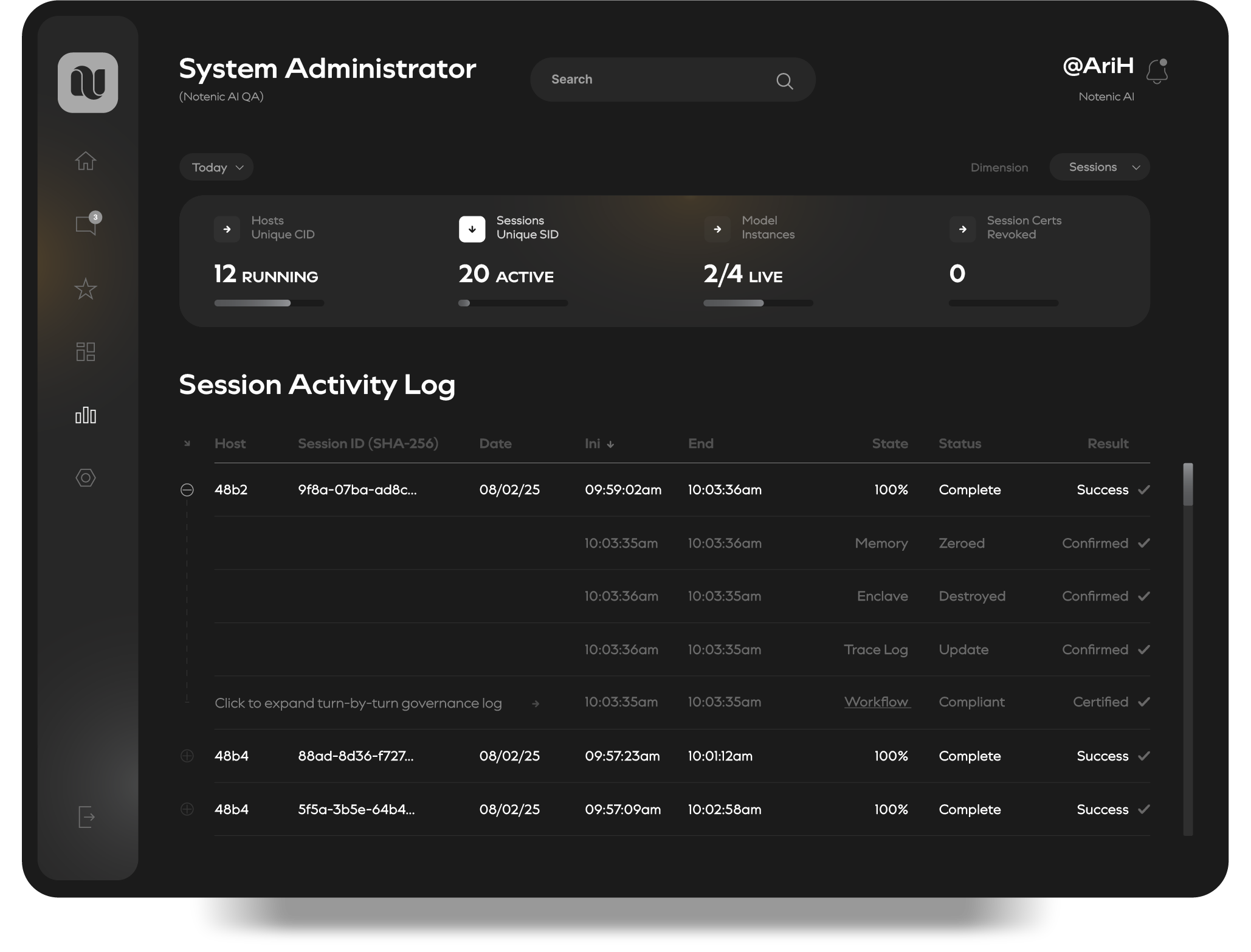Select the bar chart analytics icon

tap(86, 416)
